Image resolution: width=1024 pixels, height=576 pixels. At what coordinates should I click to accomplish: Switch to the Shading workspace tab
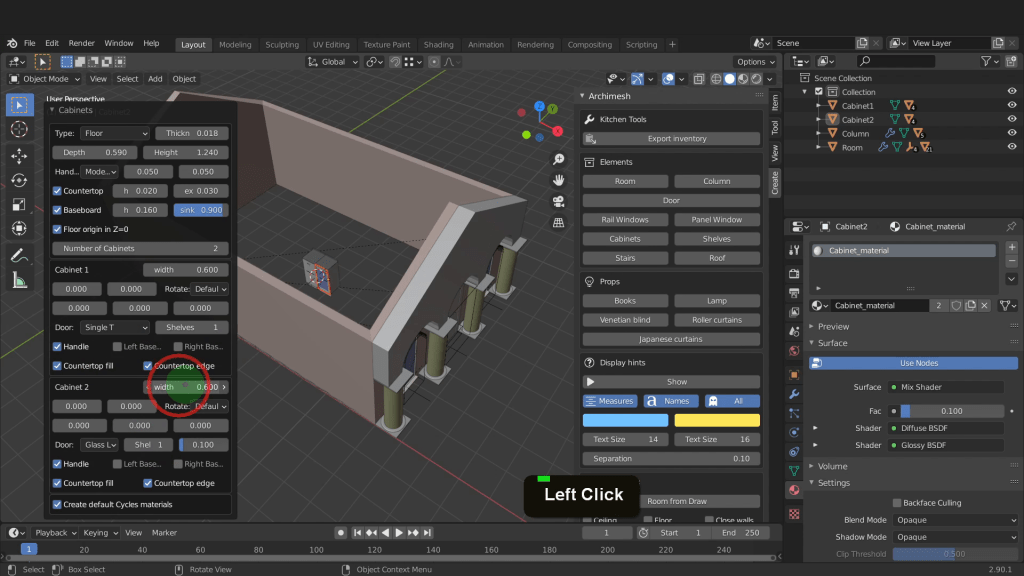point(438,44)
